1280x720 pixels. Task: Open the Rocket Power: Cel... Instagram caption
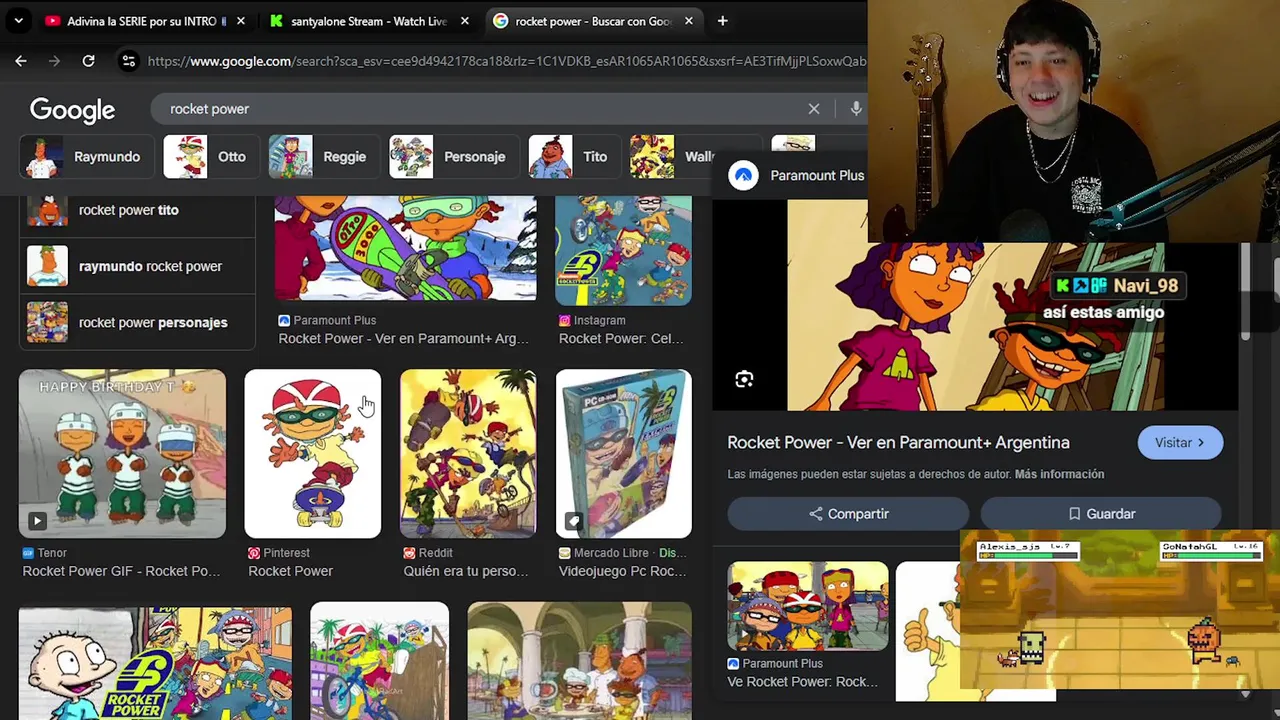coord(621,339)
